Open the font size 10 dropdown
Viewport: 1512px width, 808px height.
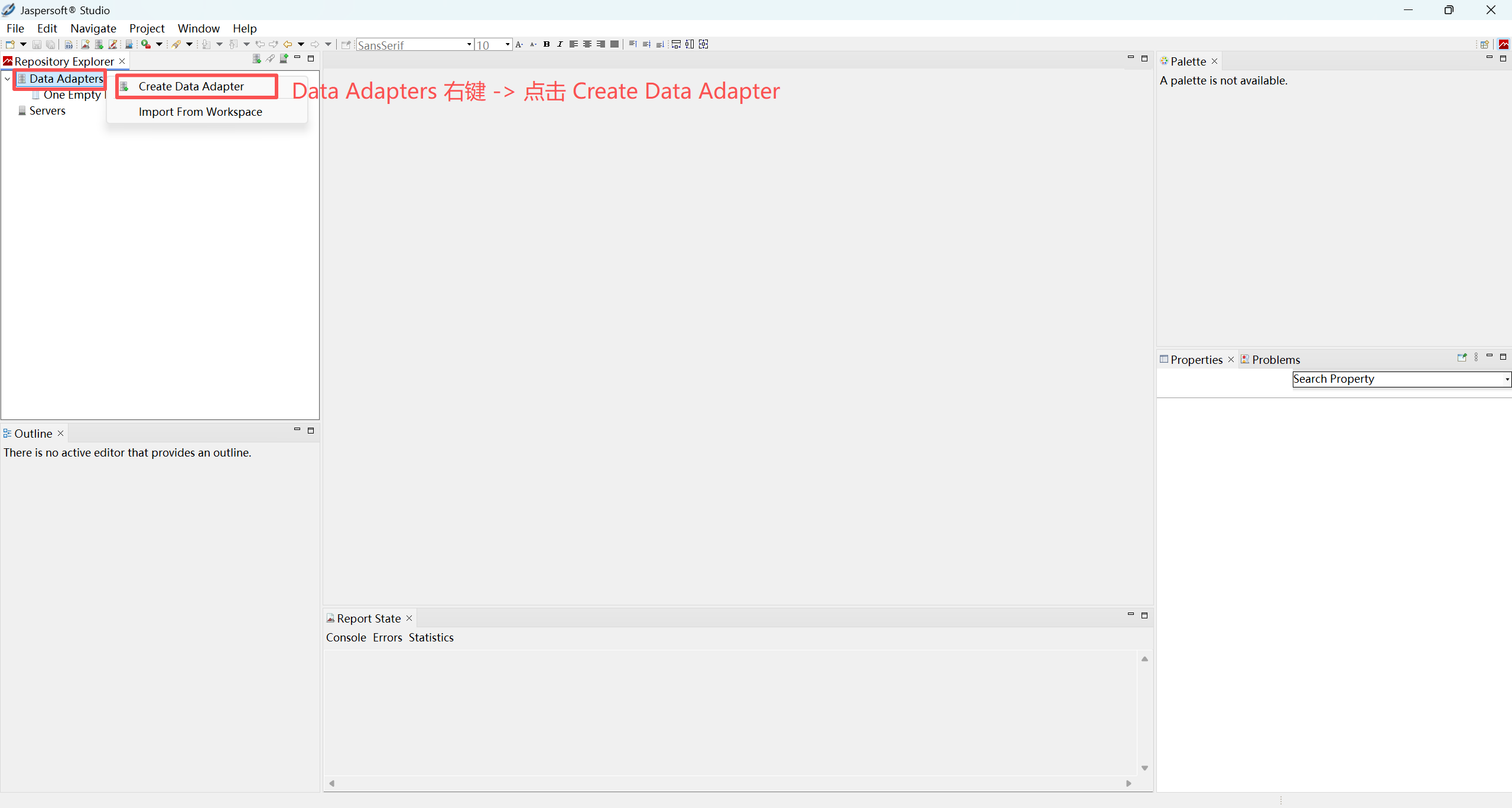507,45
